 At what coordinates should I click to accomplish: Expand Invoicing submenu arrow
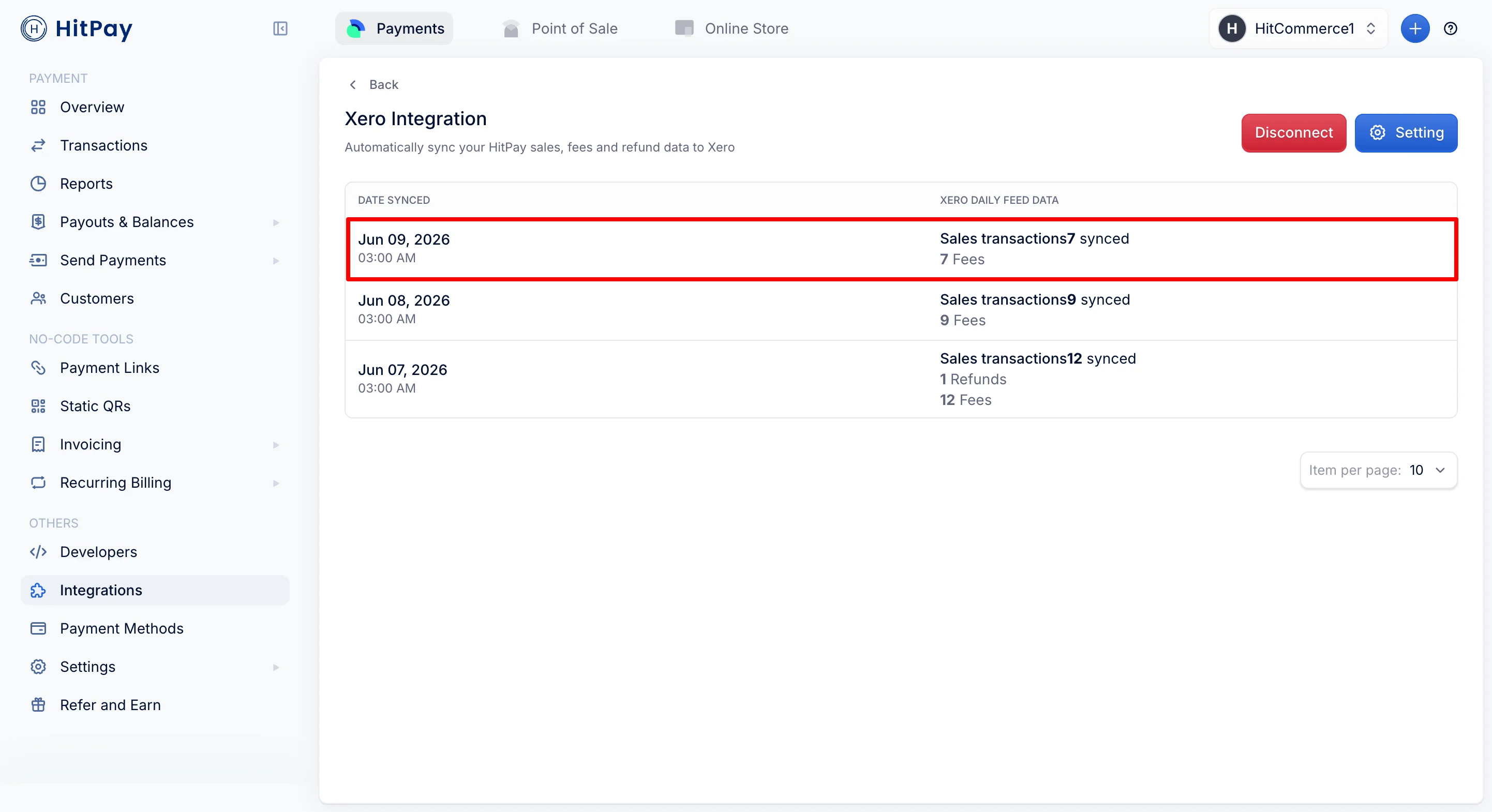click(276, 445)
